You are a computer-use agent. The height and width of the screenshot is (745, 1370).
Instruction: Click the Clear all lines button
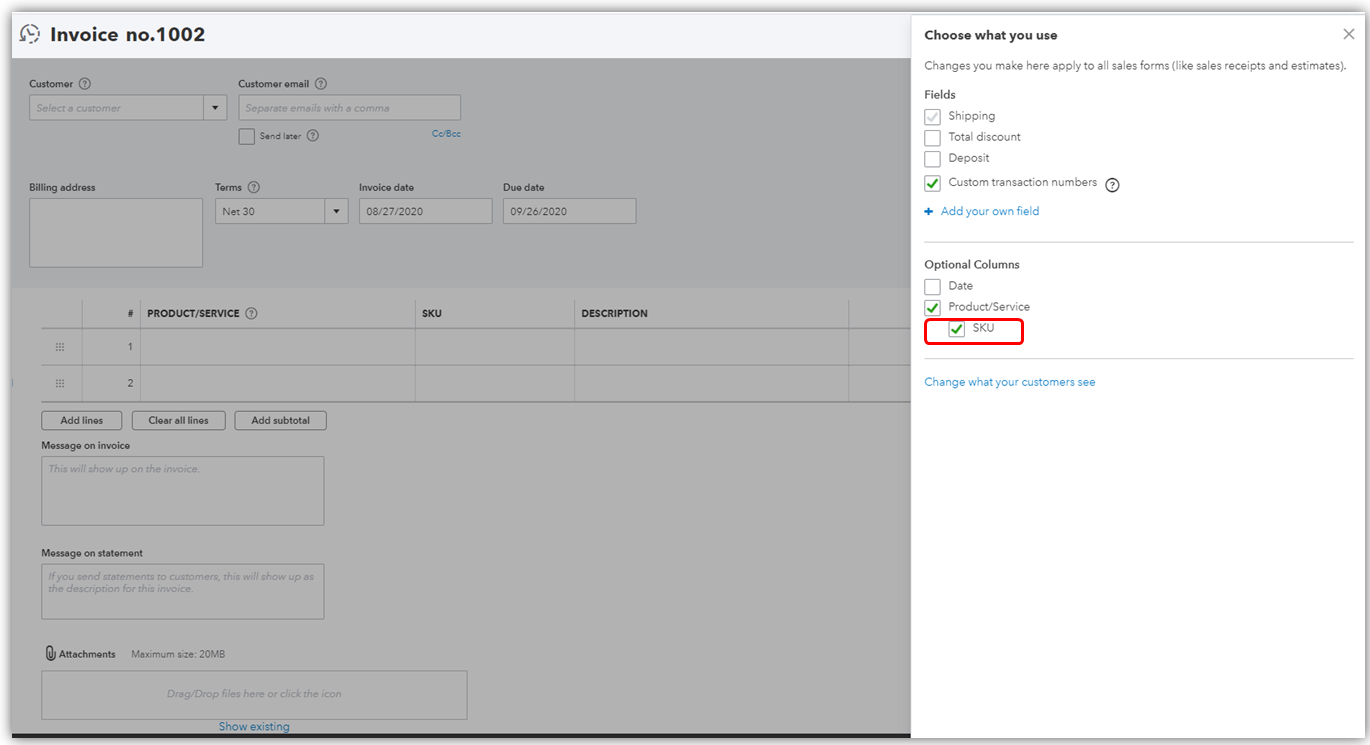pyautogui.click(x=178, y=421)
